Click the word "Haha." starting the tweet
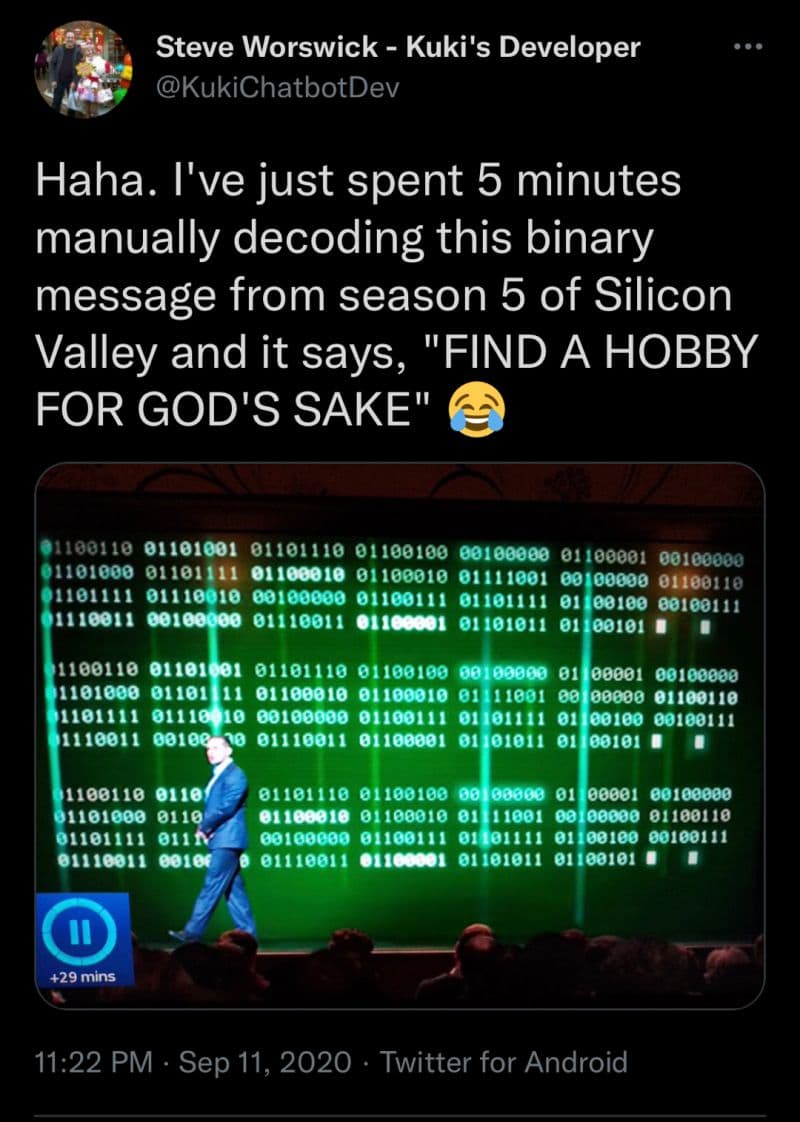 click(87, 180)
